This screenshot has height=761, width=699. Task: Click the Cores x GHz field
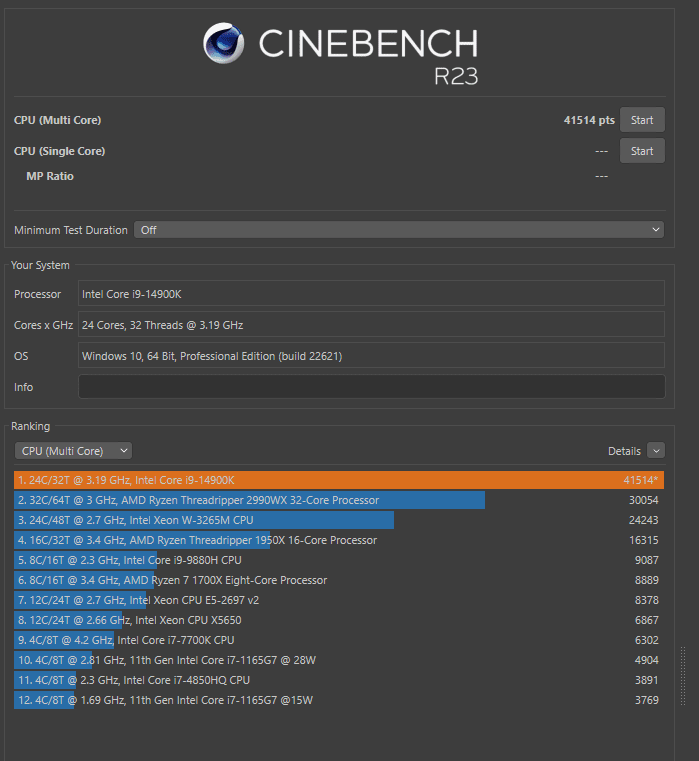tap(371, 325)
